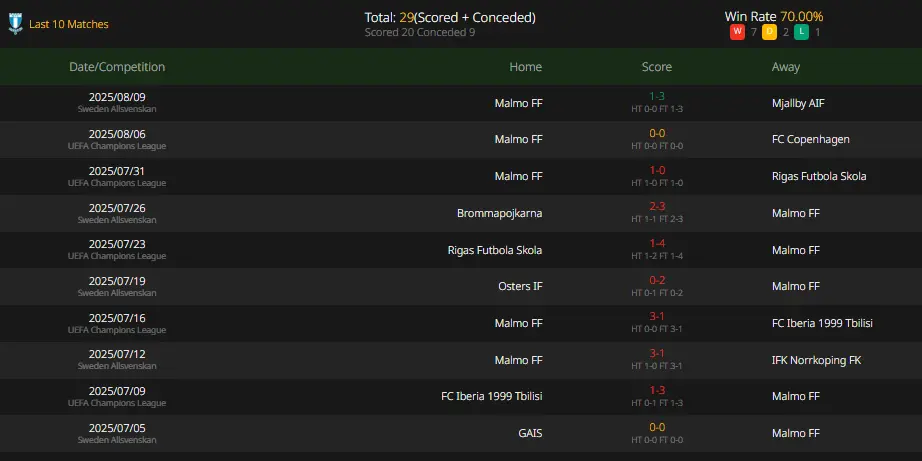Click the red W wins badge
This screenshot has height=461, width=922.
(737, 32)
